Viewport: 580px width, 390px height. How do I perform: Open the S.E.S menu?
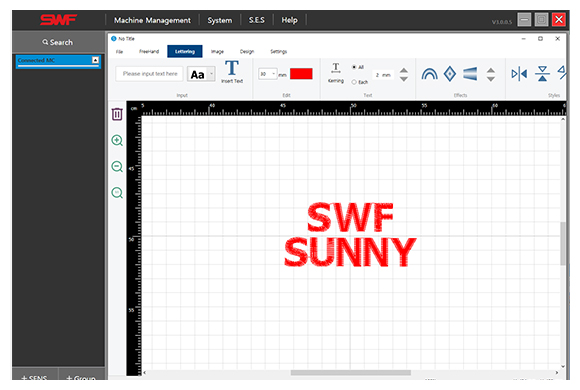tap(257, 20)
